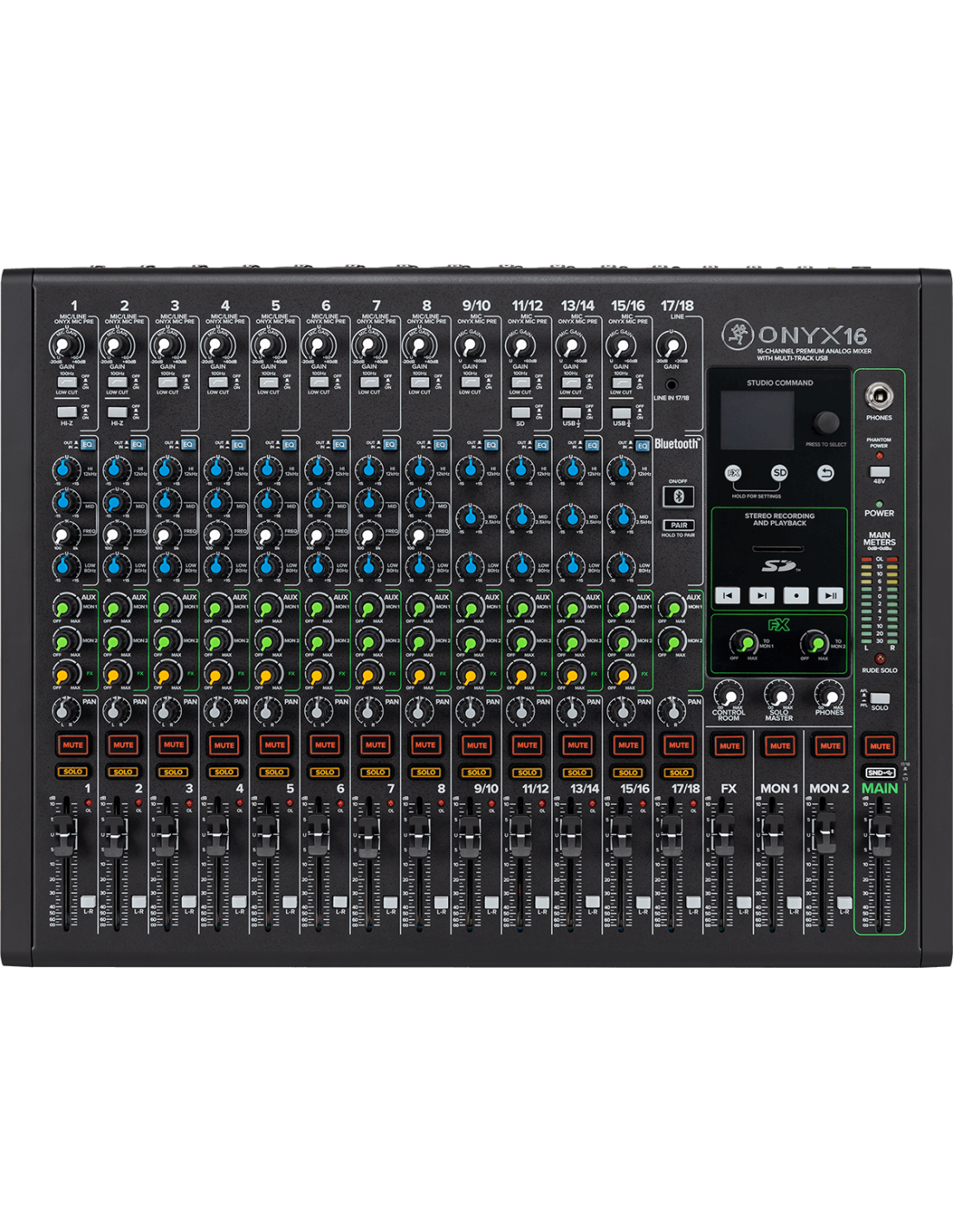
Task: Toggle the Hi-Z switch on channel 1
Action: 67,412
